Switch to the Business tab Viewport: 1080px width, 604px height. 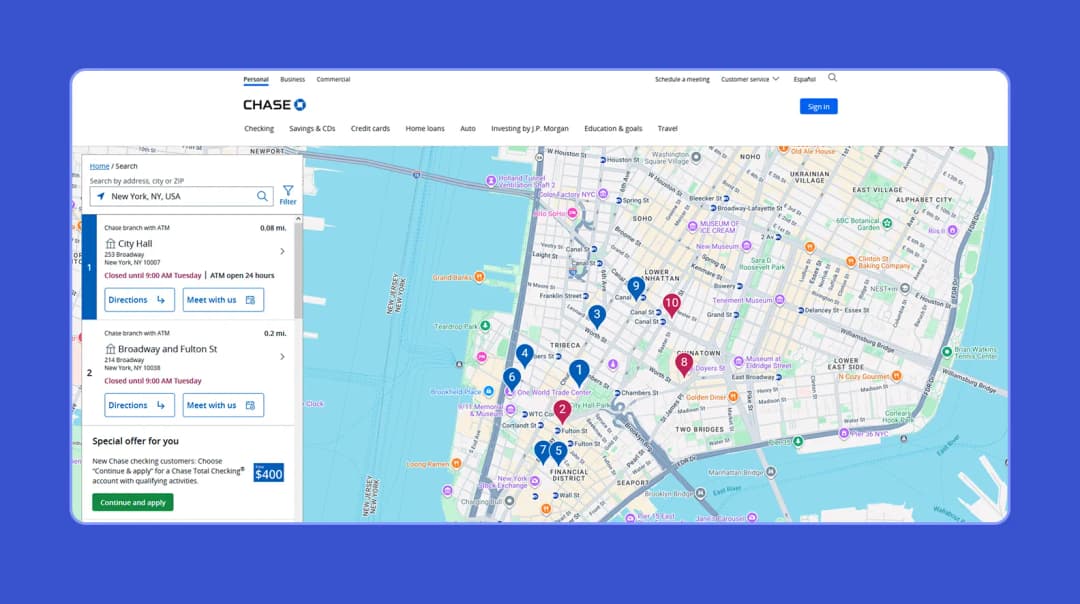292,79
